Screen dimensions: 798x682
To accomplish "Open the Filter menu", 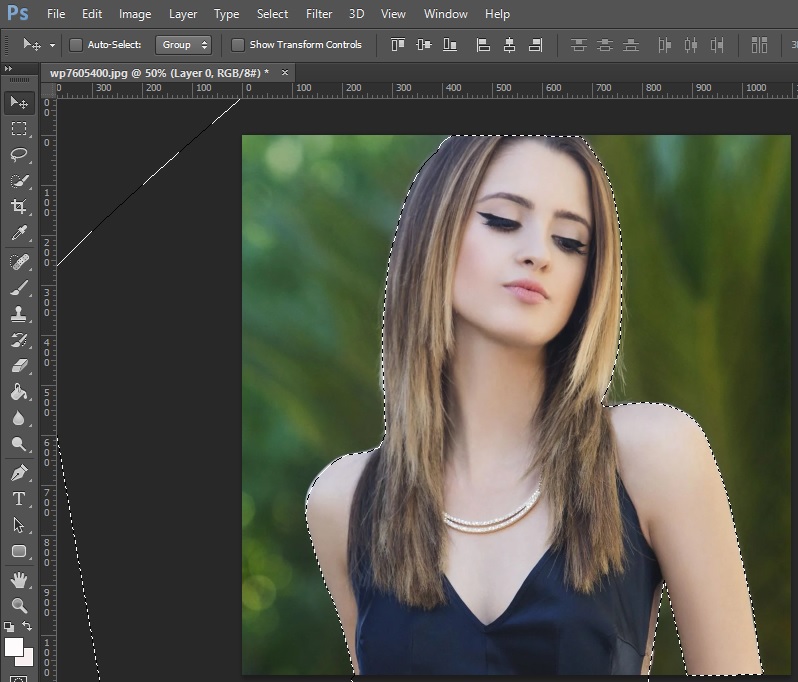I will [319, 14].
